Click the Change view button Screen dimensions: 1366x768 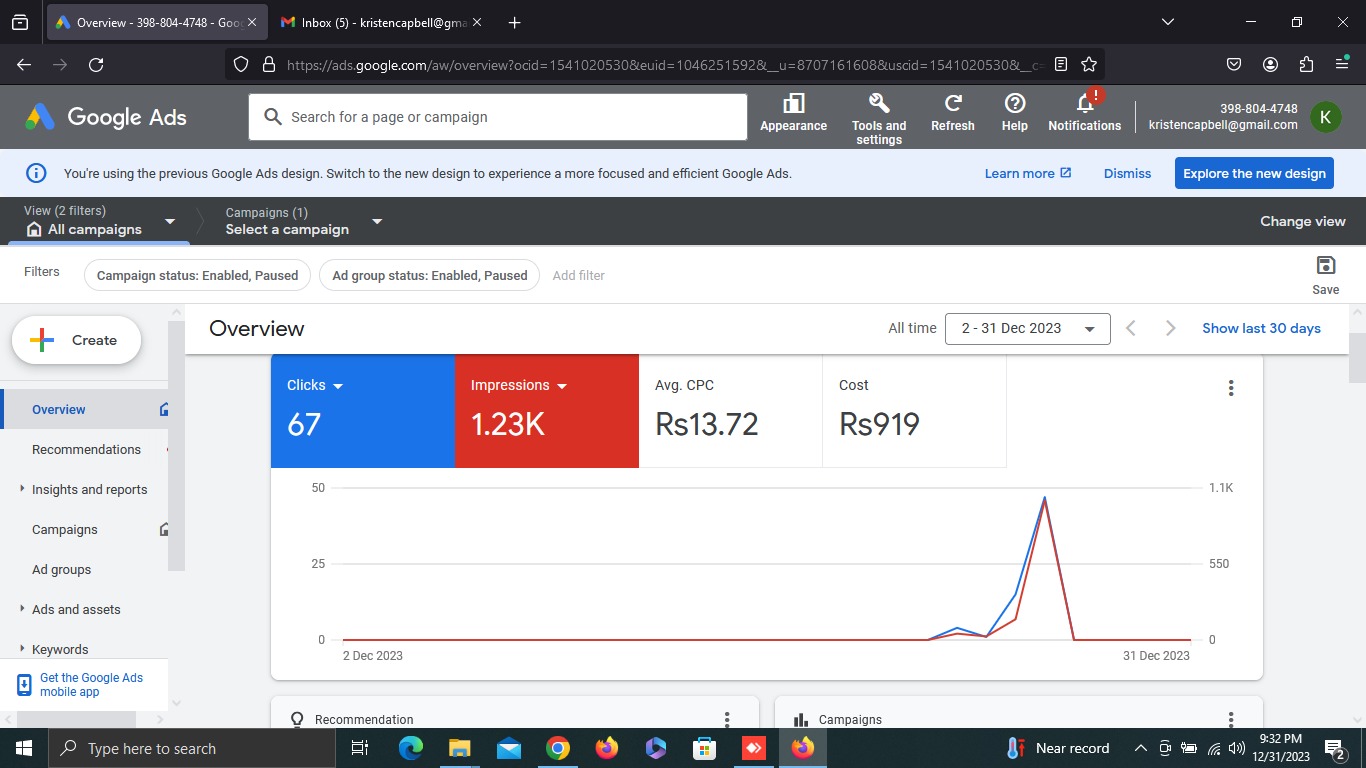pos(1302,221)
